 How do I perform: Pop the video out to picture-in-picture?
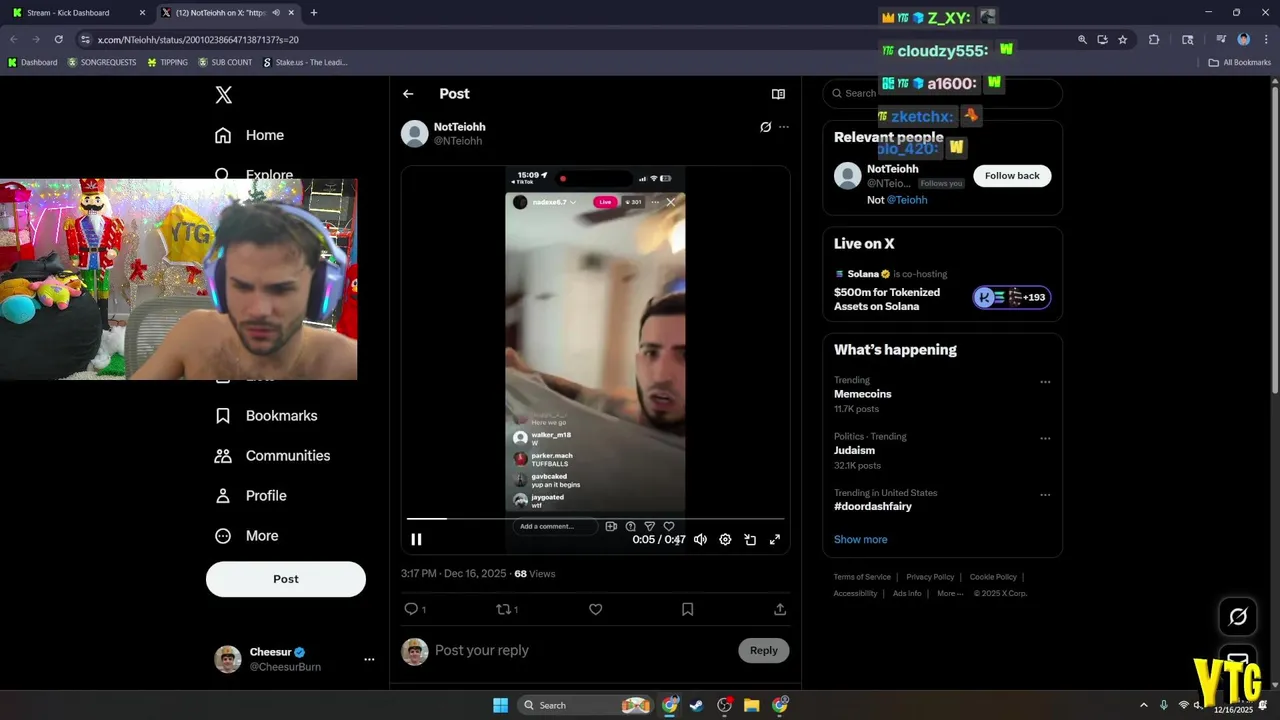tap(750, 540)
